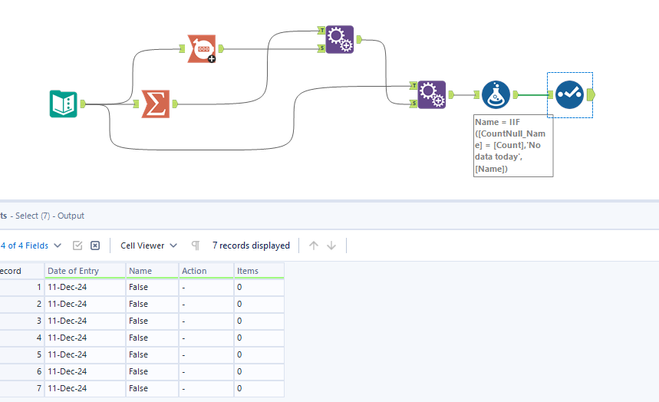Screen dimensions: 659x402
Task: Click the select all fields checkmark icon
Action: click(x=77, y=245)
